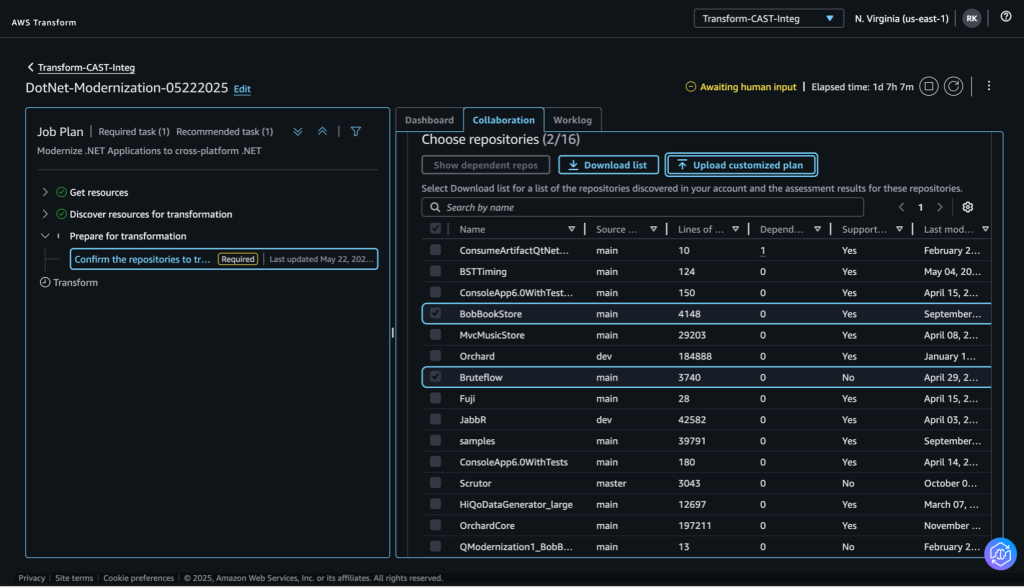Sort by the Lines of code column arrow

point(735,229)
